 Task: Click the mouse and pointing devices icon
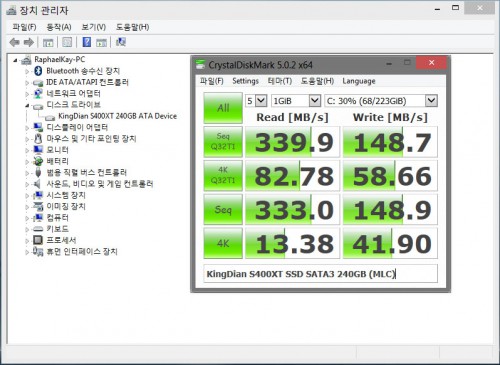point(38,138)
